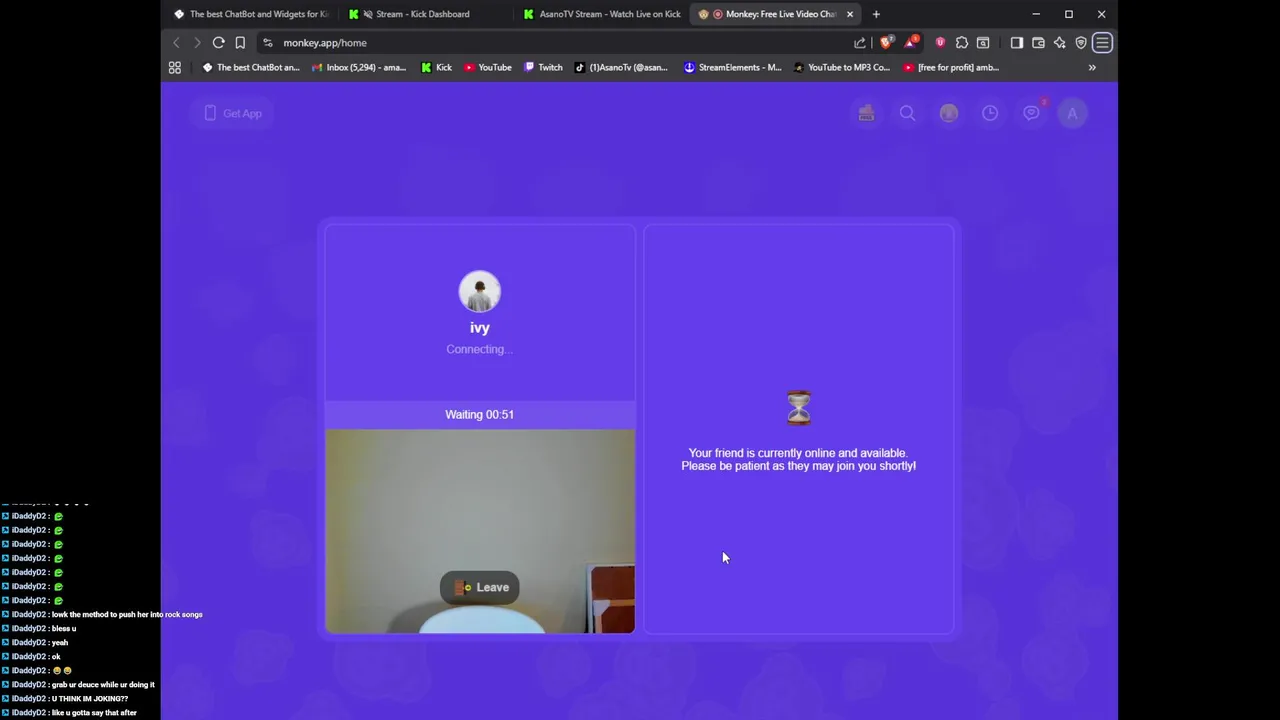Open YouTube to MP3 Converter bookmark

[842, 67]
